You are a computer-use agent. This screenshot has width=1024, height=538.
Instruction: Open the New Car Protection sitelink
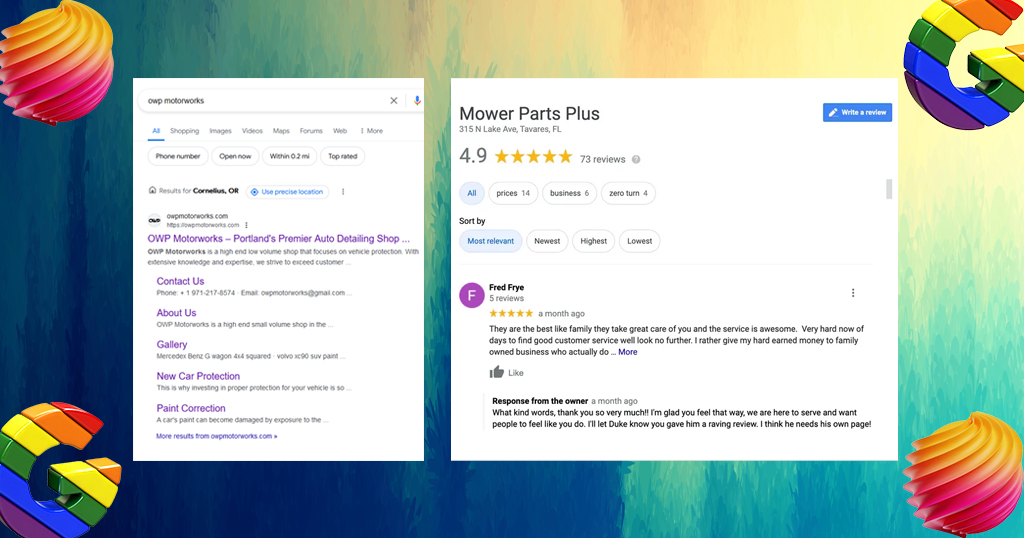coord(198,376)
